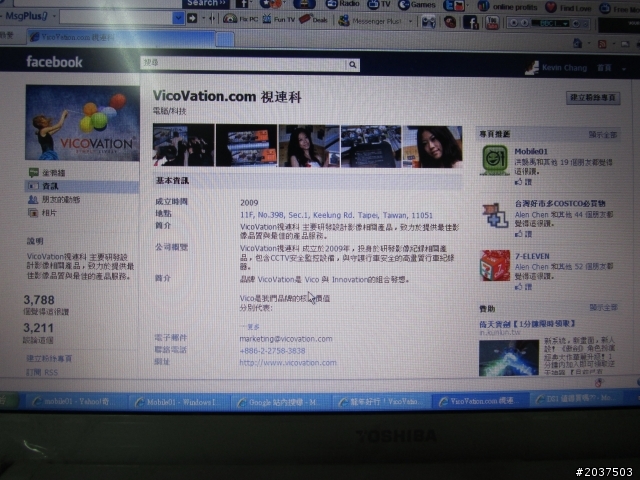Show all recommended pages link
This screenshot has height=480, width=640.
click(x=602, y=135)
